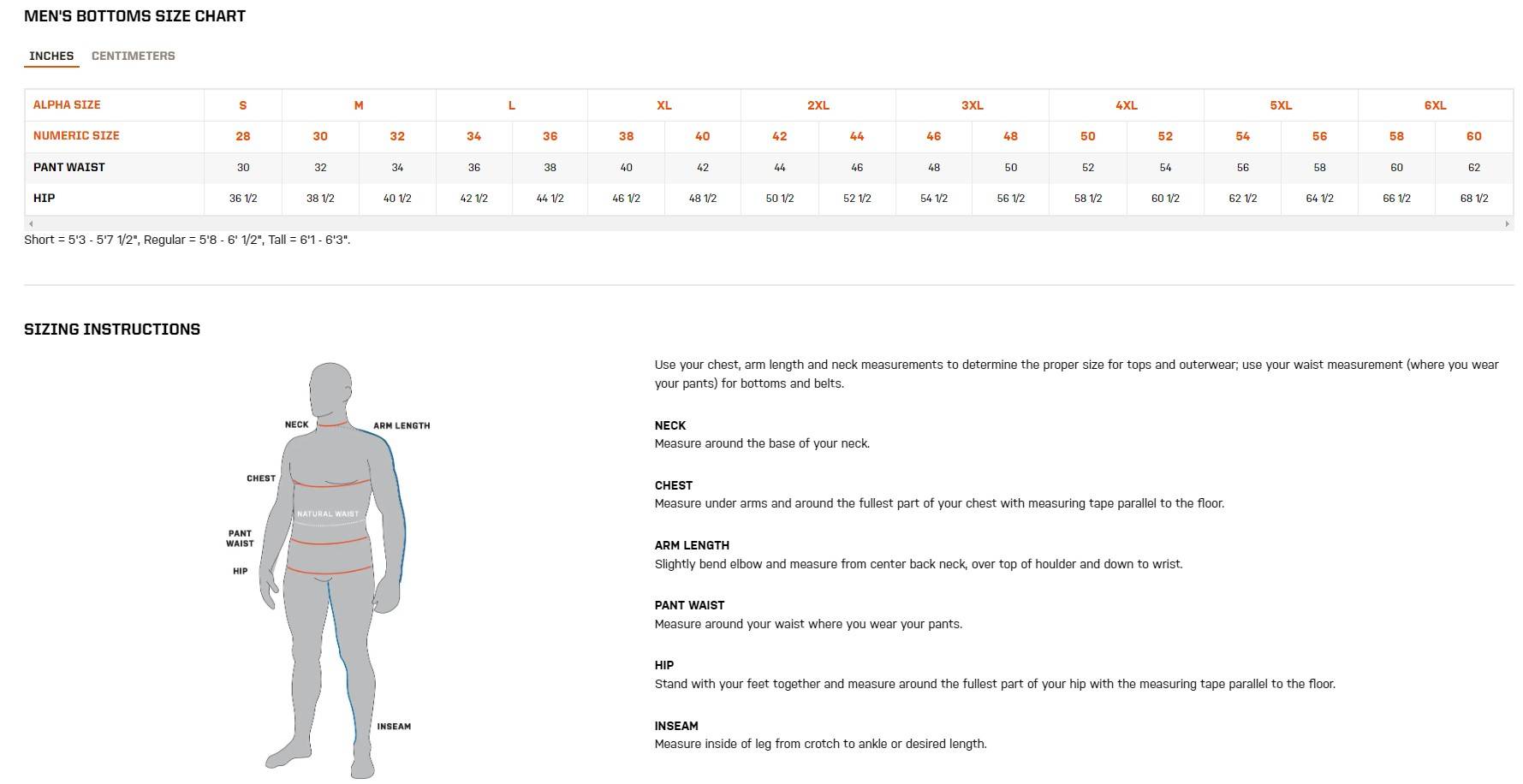Select the 2XL alpha size column header

[x=818, y=105]
